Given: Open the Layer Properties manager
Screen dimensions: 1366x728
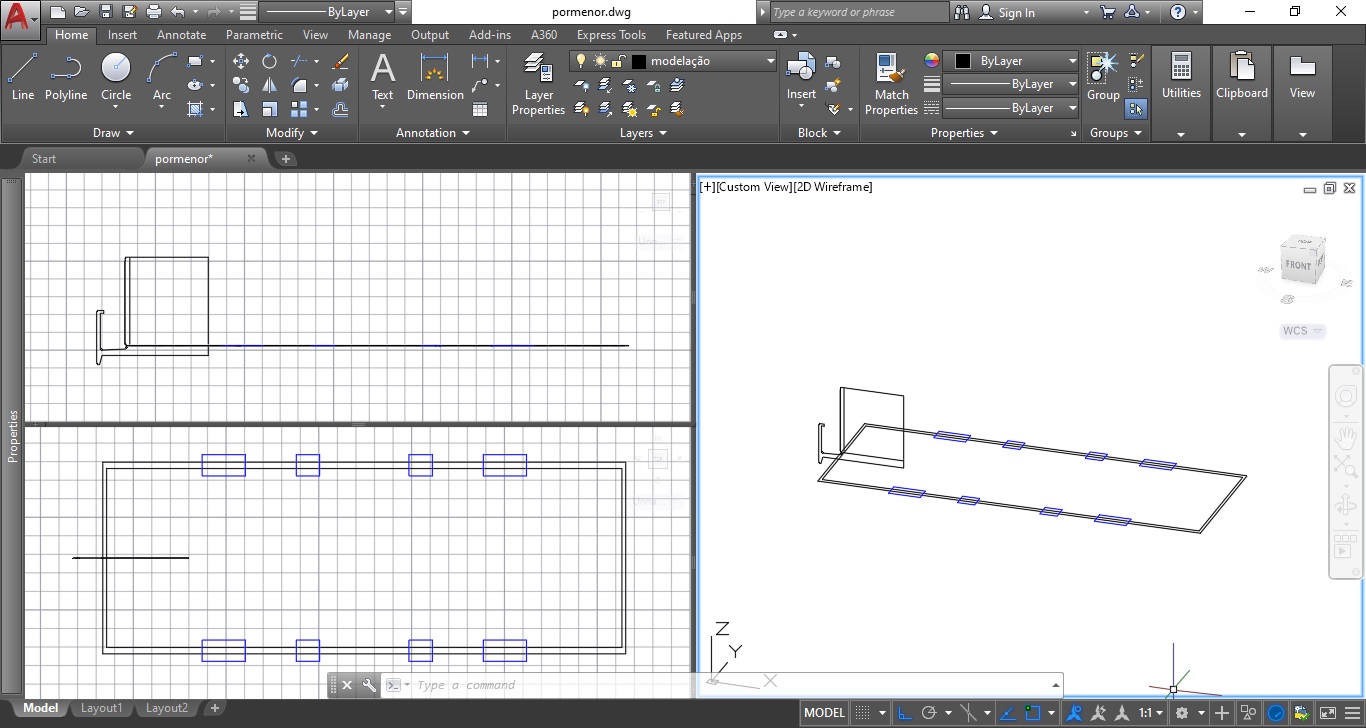Looking at the screenshot, I should (538, 84).
